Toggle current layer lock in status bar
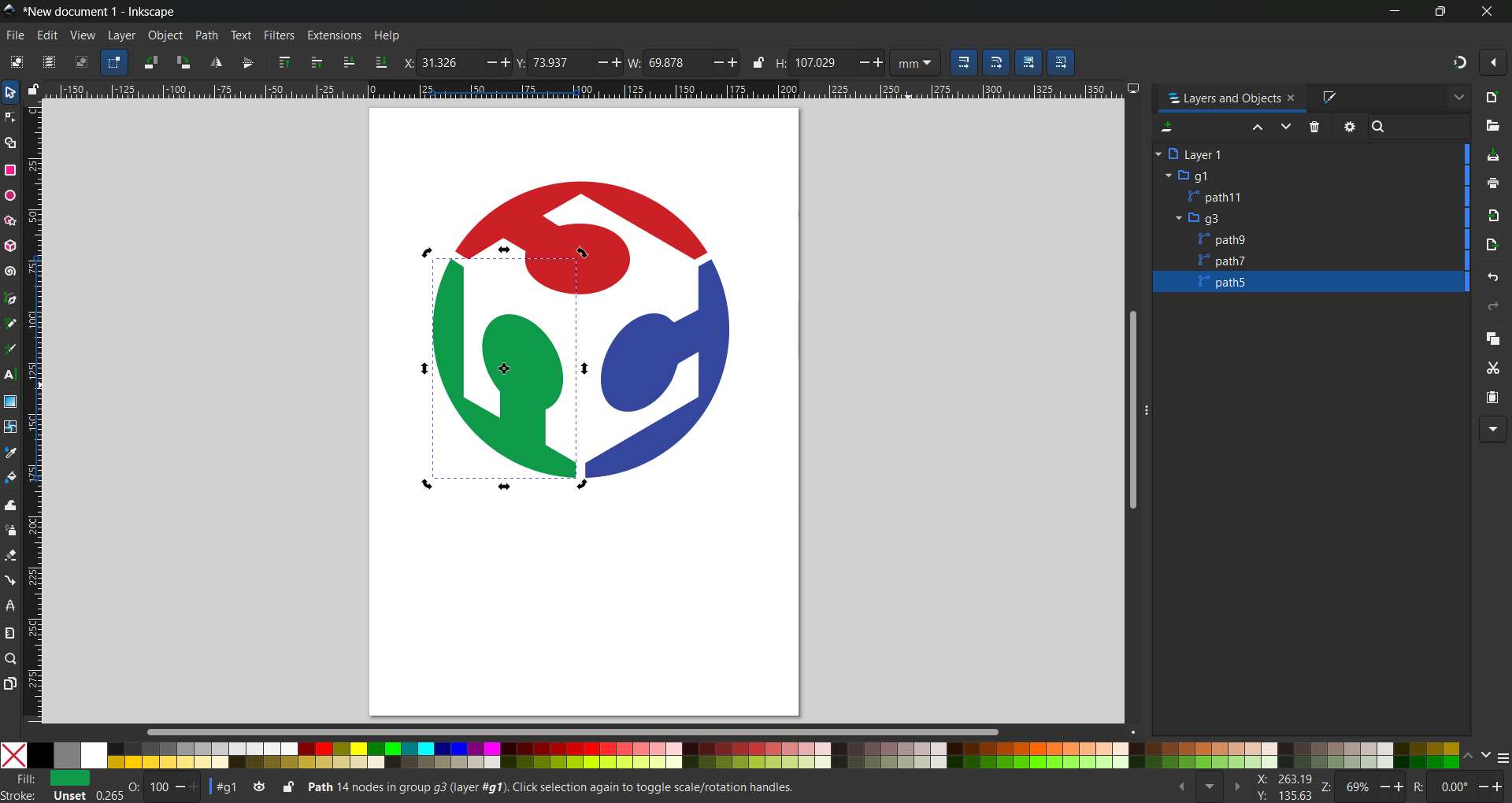Image resolution: width=1512 pixels, height=803 pixels. [x=288, y=787]
